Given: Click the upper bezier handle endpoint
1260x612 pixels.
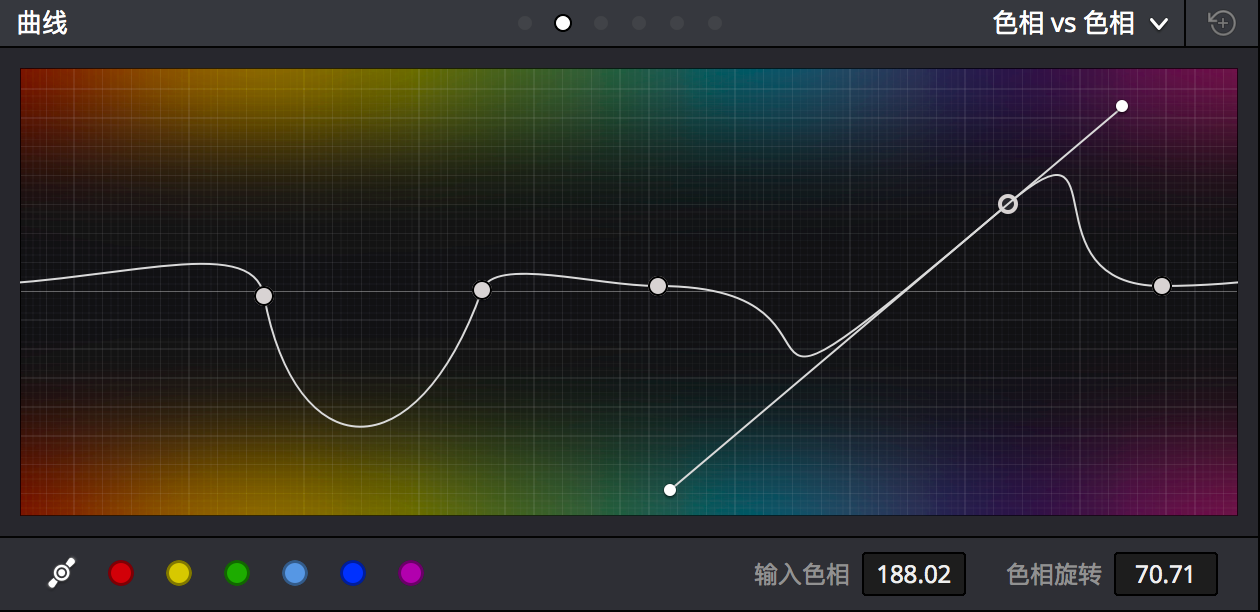Looking at the screenshot, I should point(1122,106).
